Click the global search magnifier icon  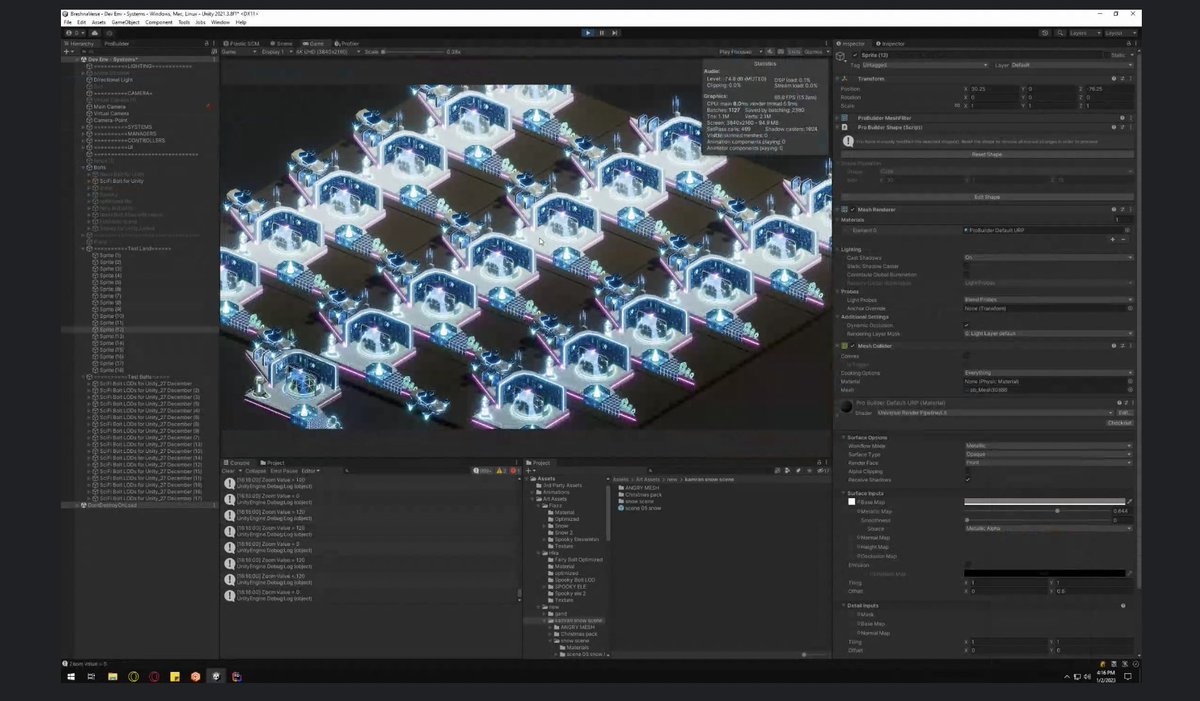click(1059, 33)
